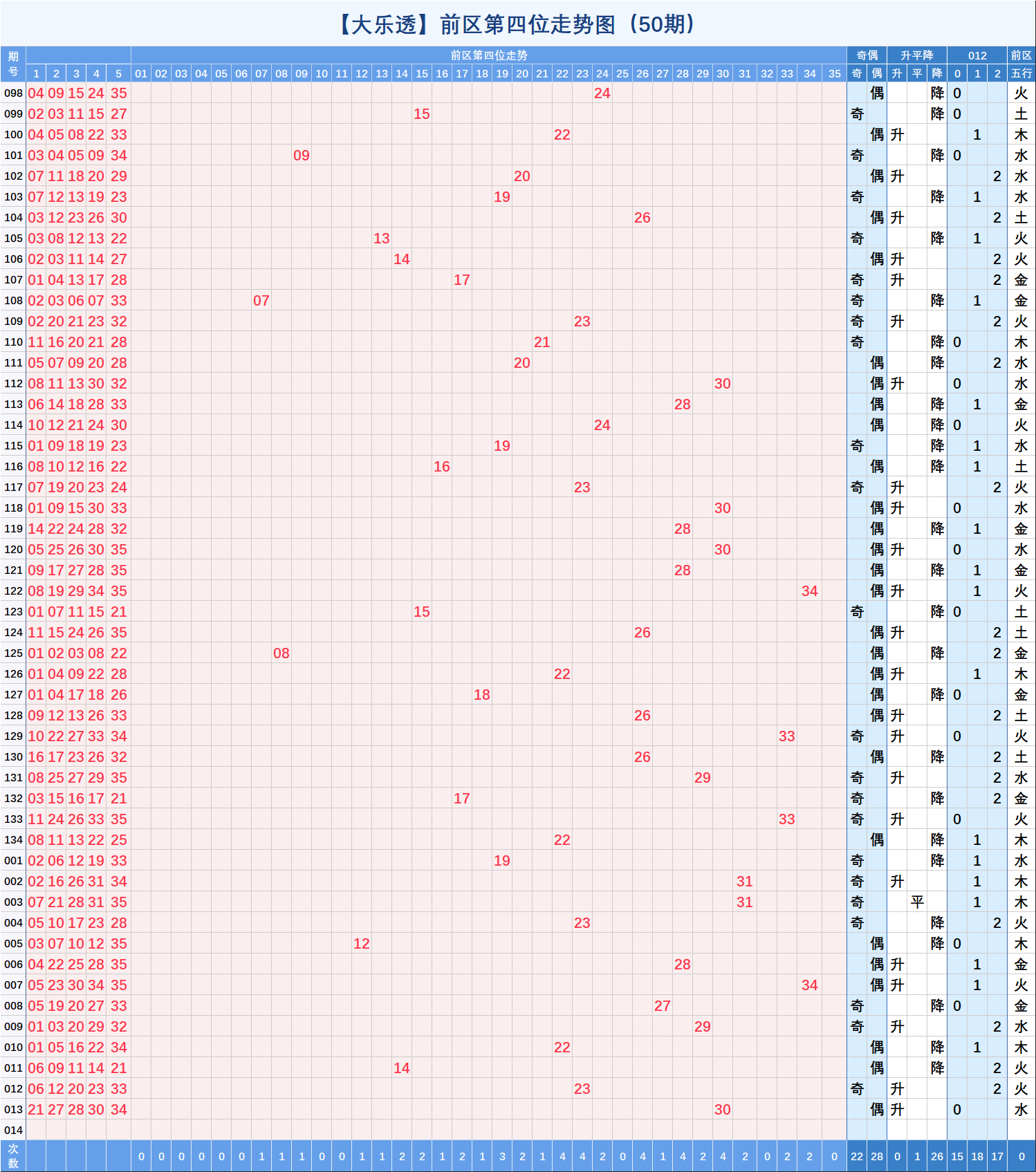
Task: Click the trend header number 35
Action: click(835, 73)
